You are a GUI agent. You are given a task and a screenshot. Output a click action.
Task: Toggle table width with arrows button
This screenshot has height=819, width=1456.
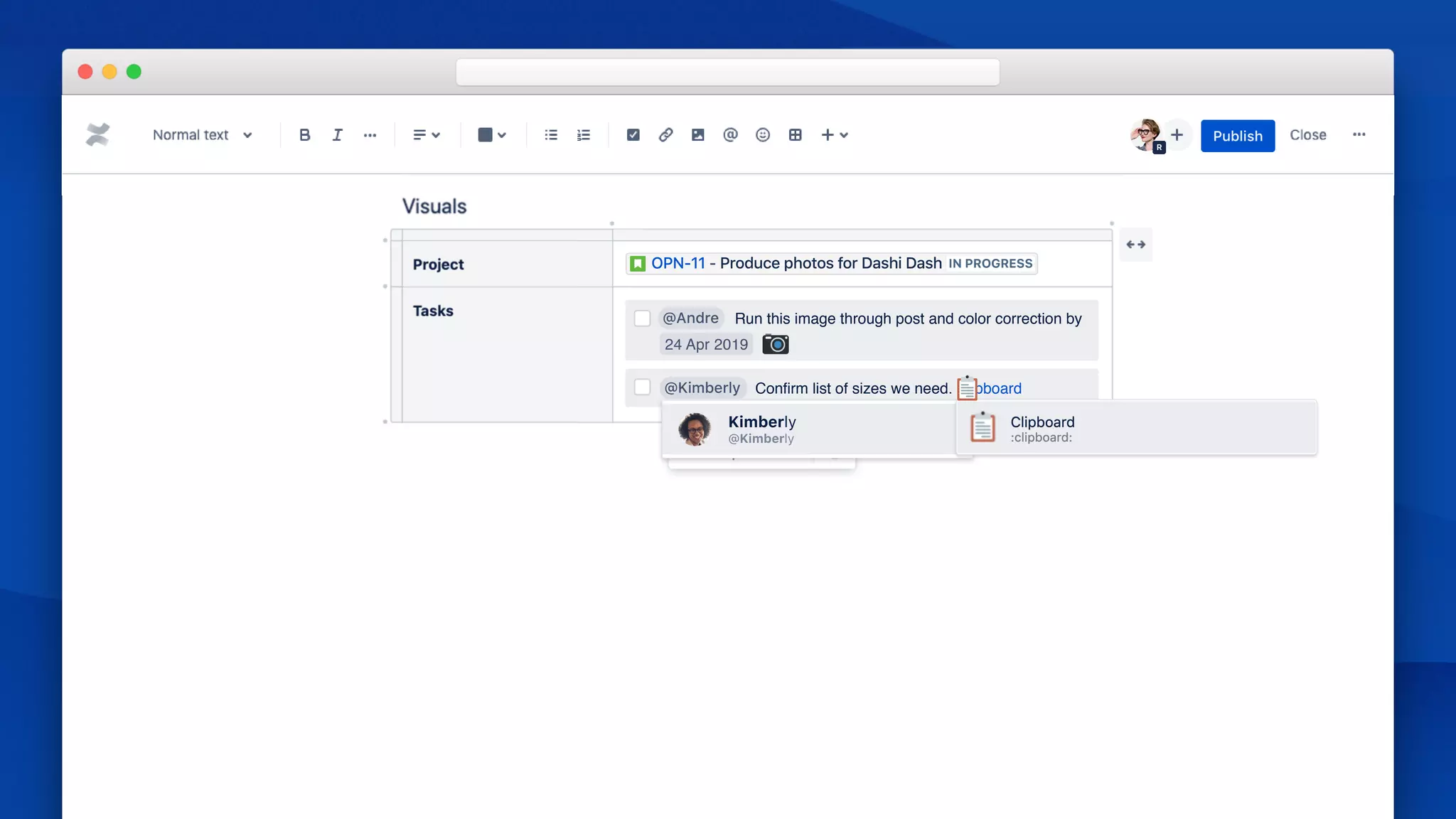click(1135, 245)
